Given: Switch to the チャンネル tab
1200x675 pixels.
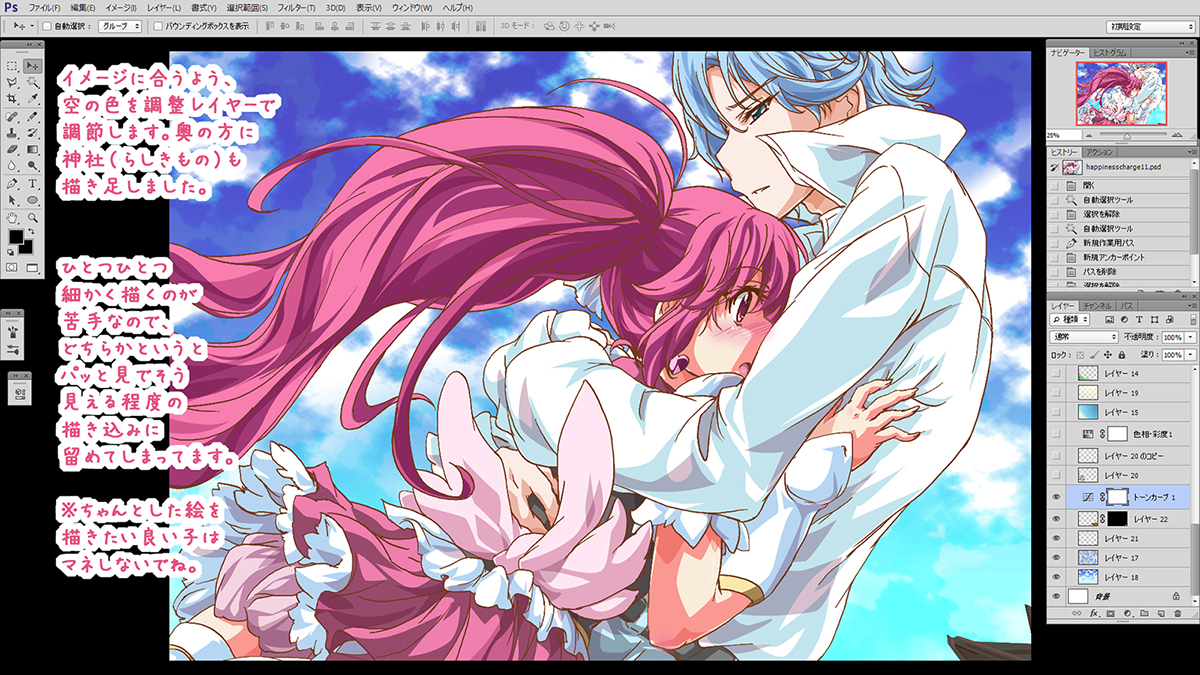Looking at the screenshot, I should coord(1097,304).
